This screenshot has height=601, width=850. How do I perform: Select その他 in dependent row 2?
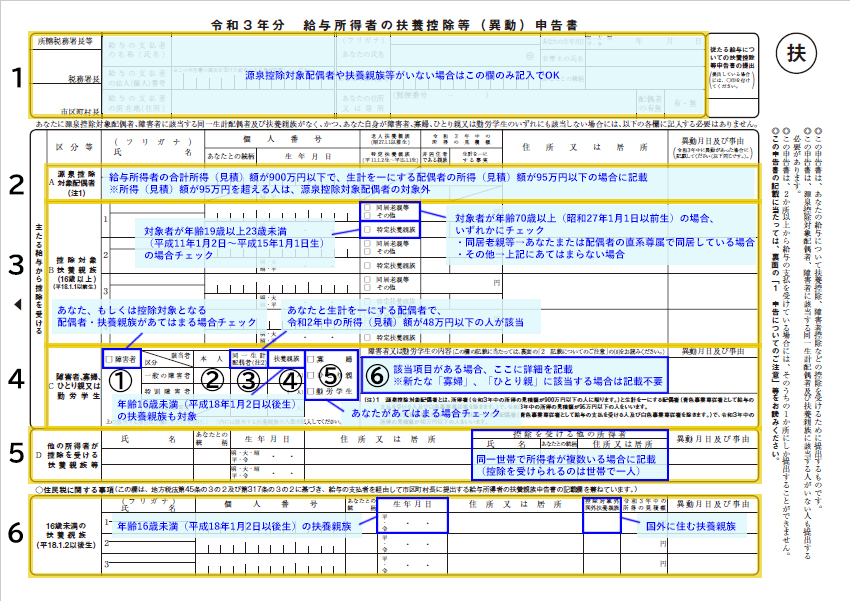367,251
